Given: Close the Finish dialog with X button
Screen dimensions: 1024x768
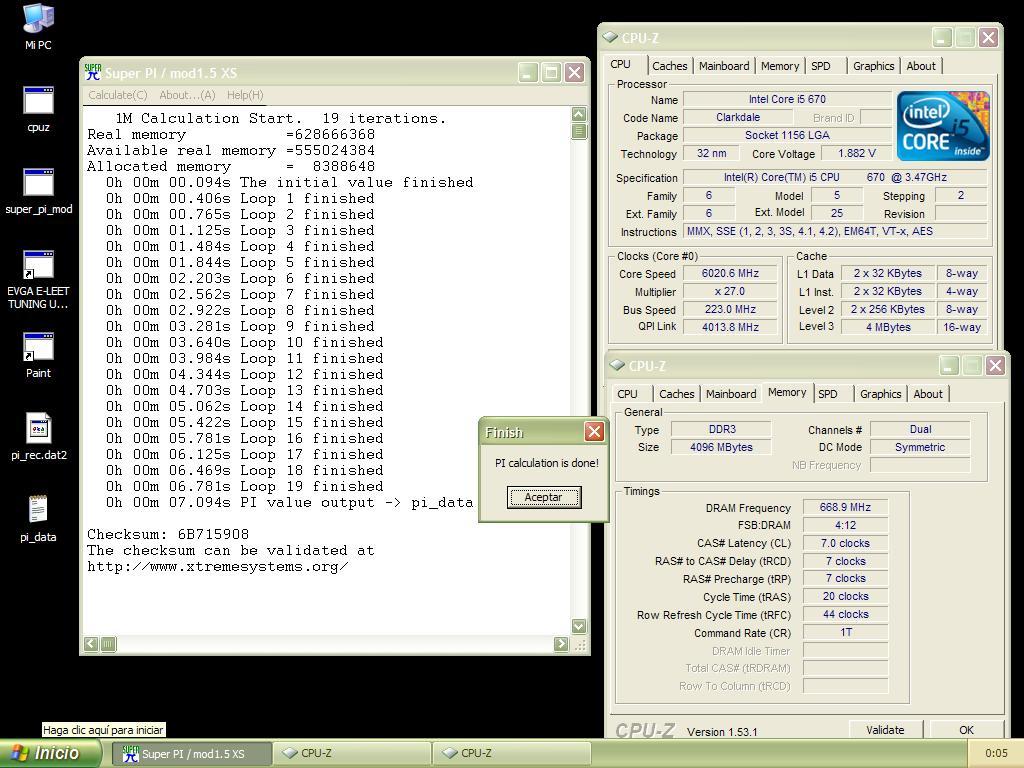Looking at the screenshot, I should (x=594, y=432).
